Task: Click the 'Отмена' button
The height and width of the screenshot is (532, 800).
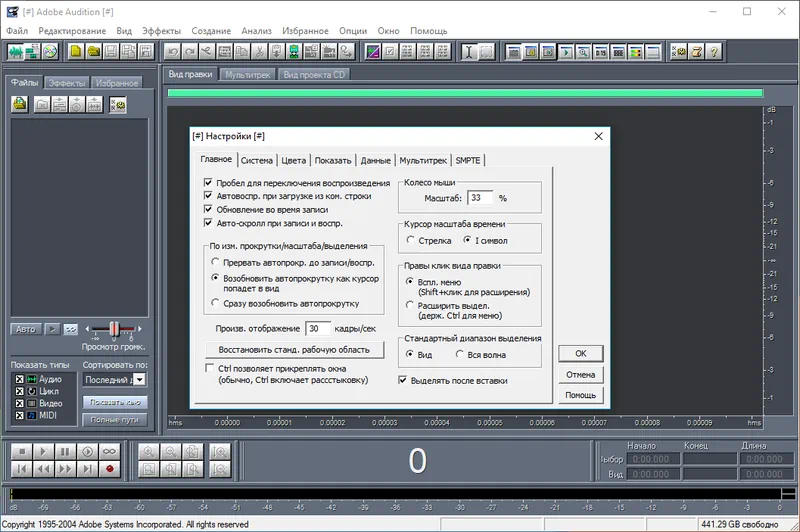Action: 581,374
